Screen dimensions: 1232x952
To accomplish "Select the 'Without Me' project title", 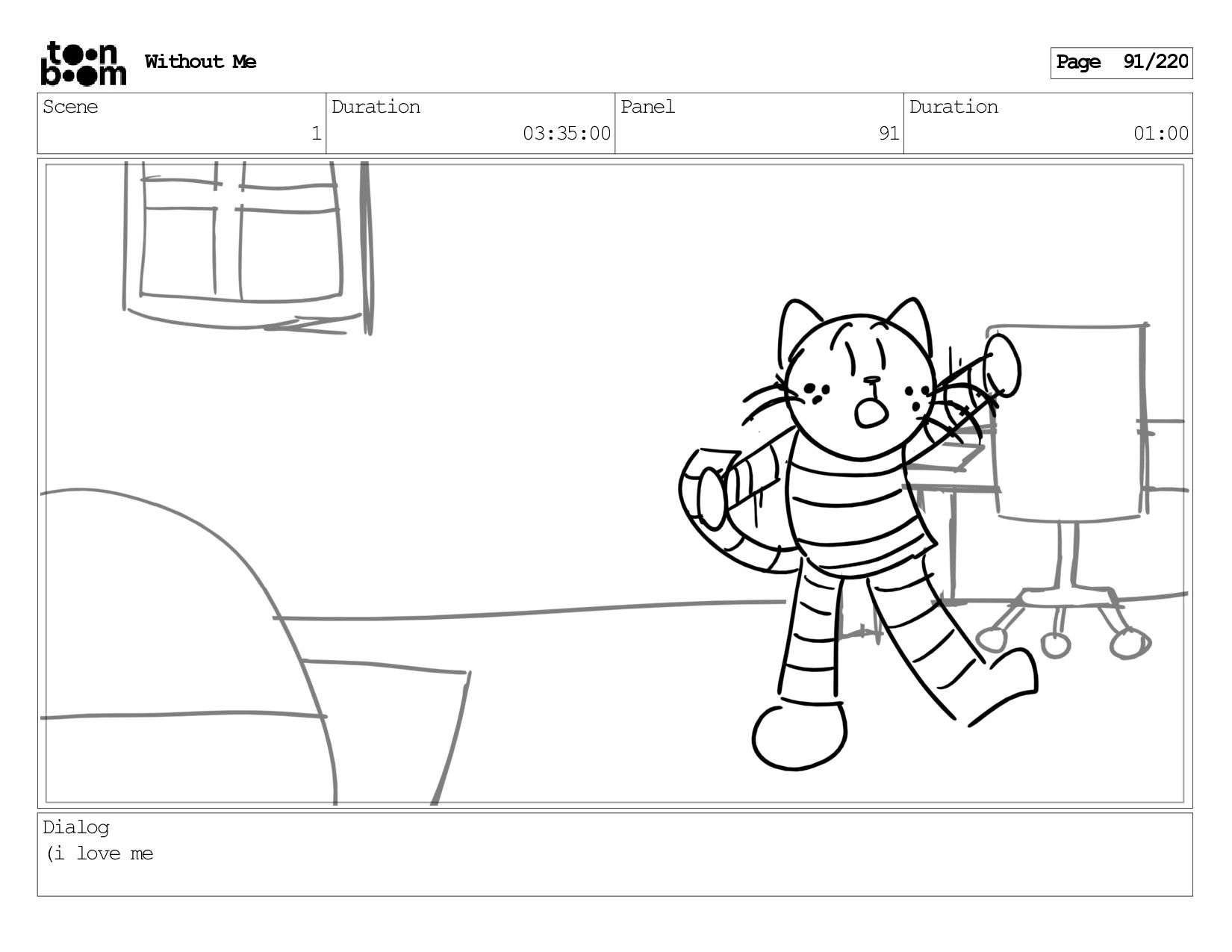I will (x=200, y=62).
